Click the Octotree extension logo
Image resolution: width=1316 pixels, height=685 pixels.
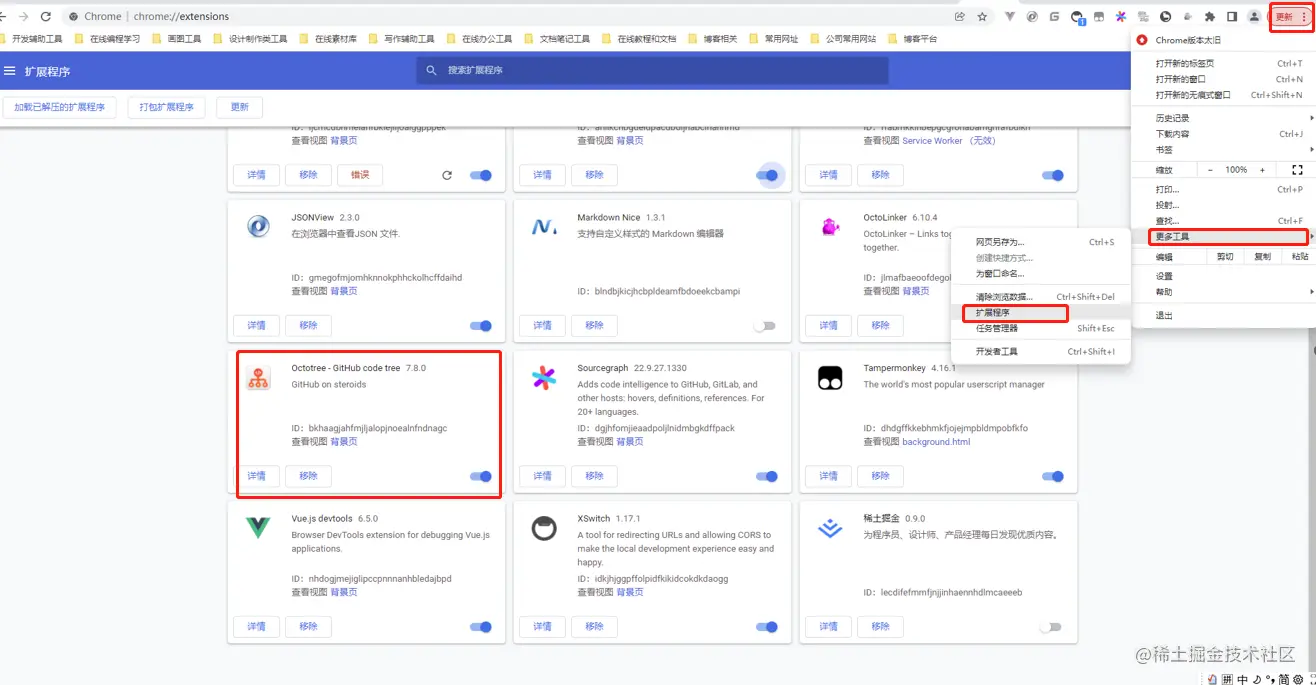tap(258, 377)
